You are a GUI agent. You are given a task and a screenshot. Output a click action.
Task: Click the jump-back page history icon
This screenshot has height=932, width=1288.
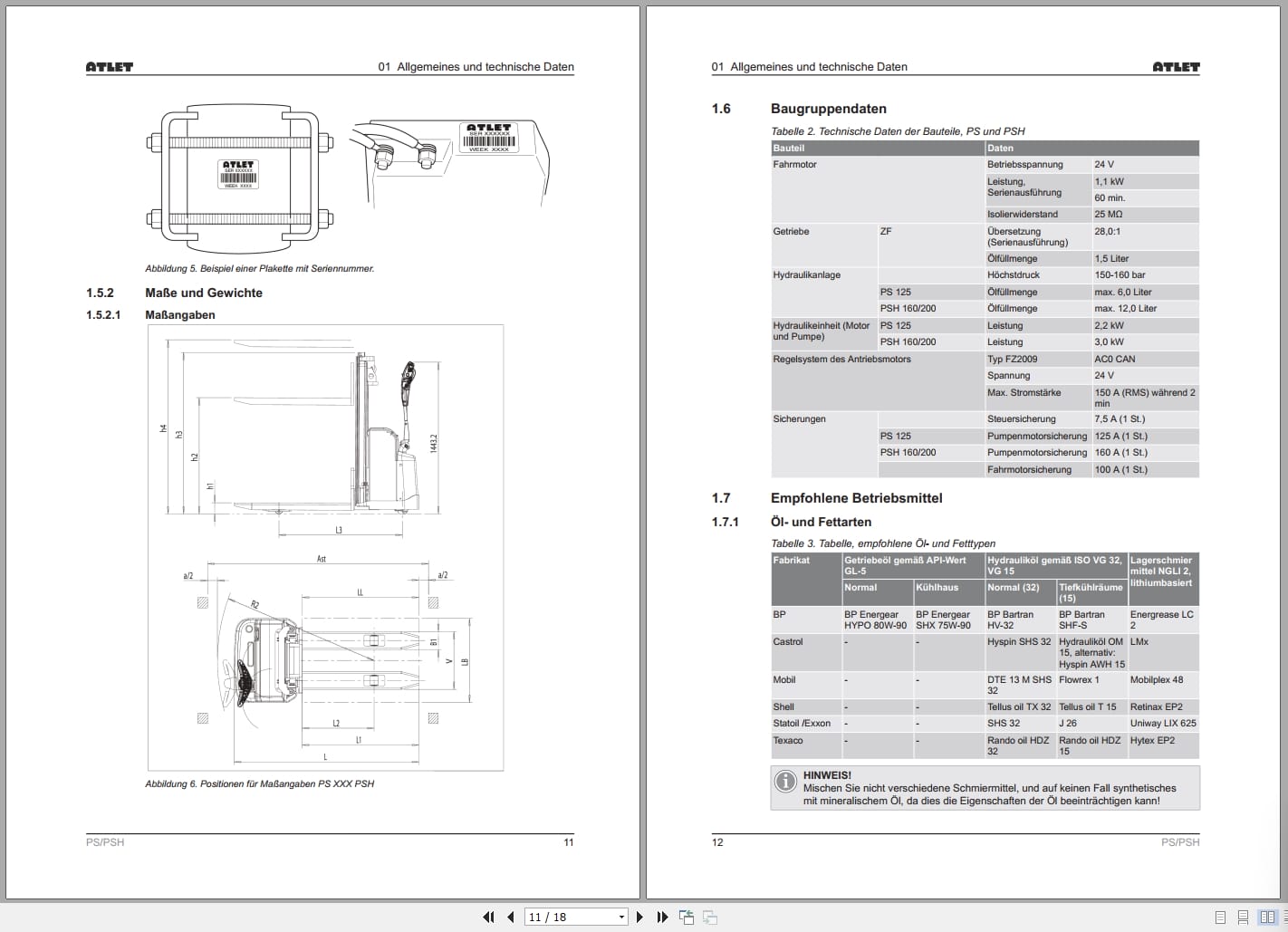[x=686, y=917]
